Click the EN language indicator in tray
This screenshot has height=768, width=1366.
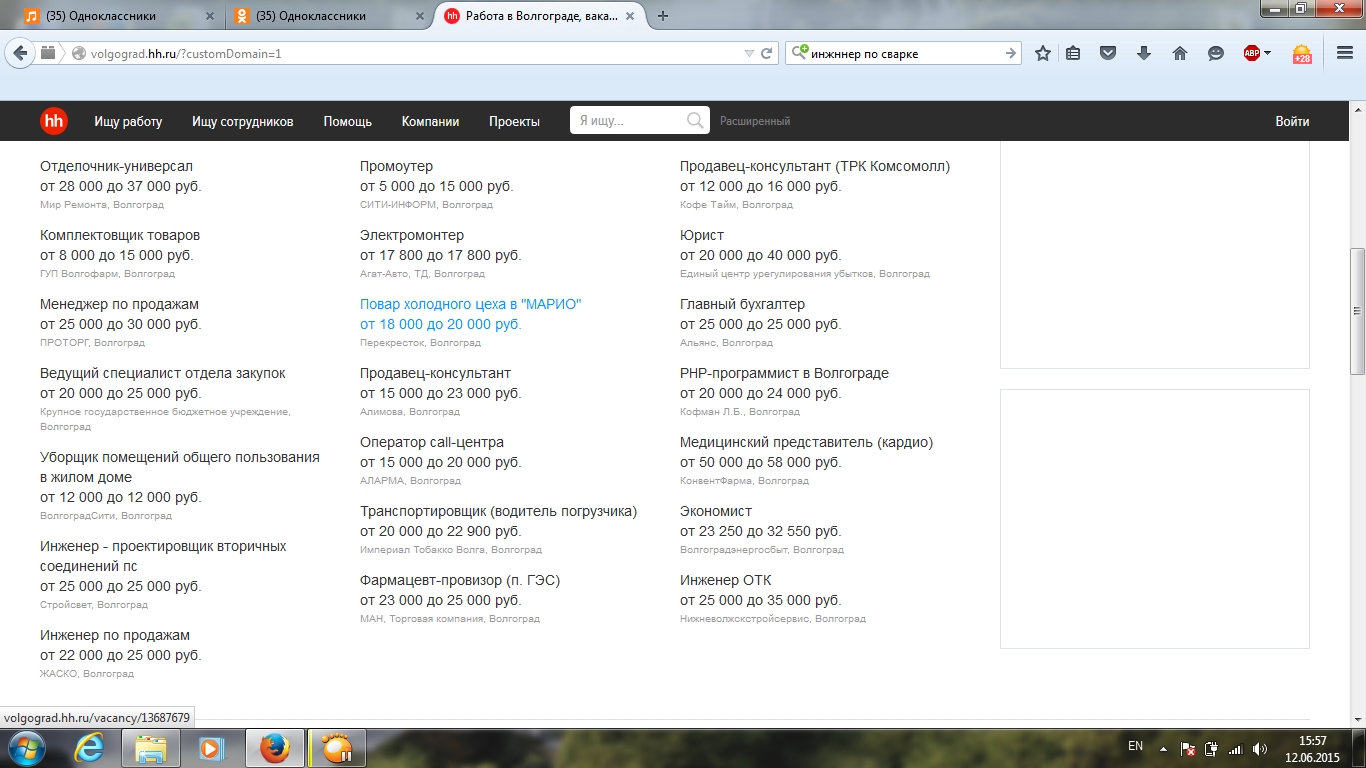click(x=1135, y=746)
